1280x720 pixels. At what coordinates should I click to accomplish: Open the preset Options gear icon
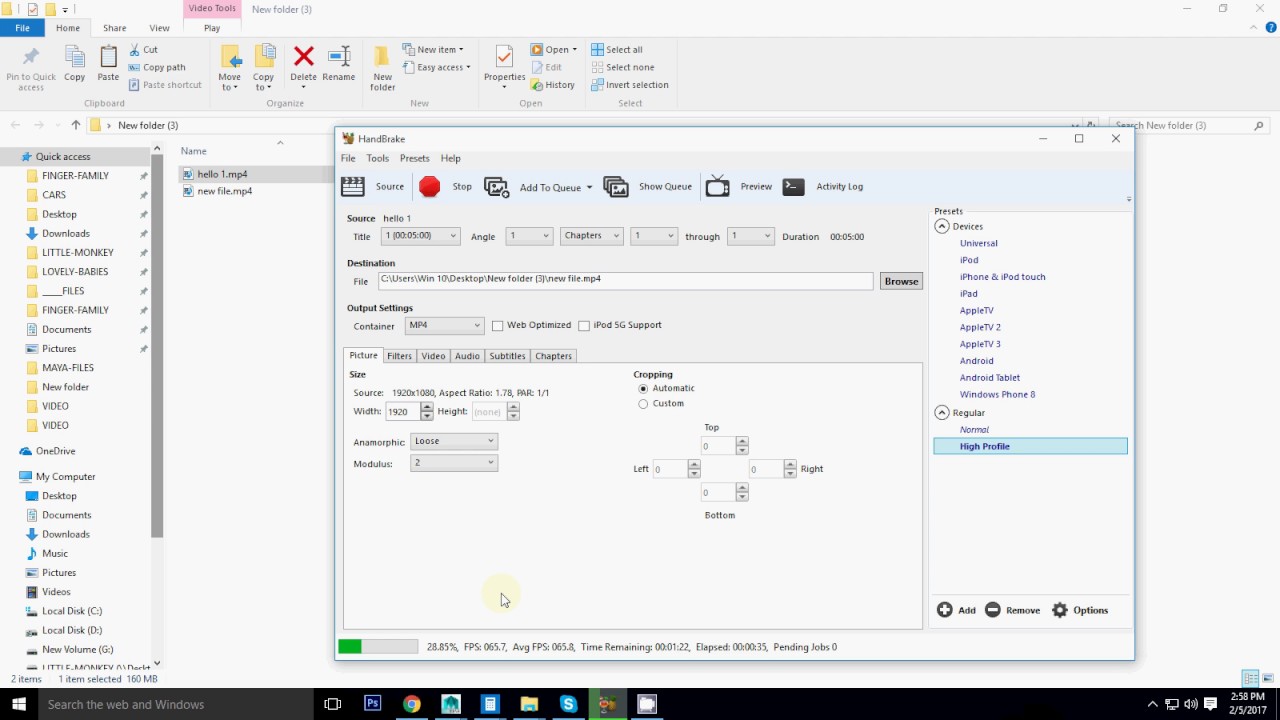tap(1060, 610)
